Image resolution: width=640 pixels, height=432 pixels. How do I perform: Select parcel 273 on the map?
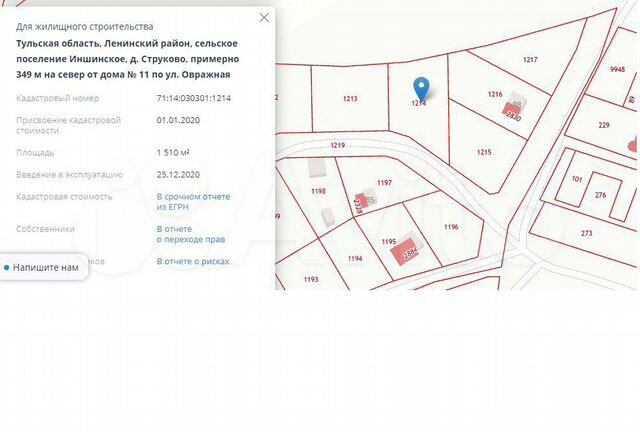tap(586, 233)
